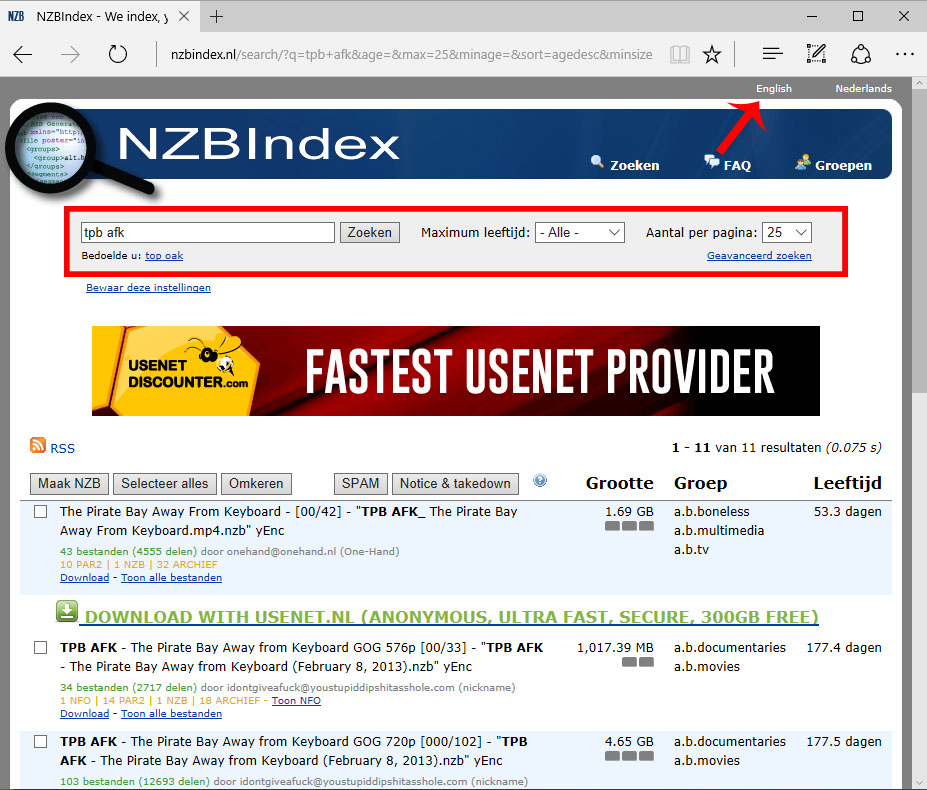
Task: Make a web note
Action: click(x=816, y=54)
